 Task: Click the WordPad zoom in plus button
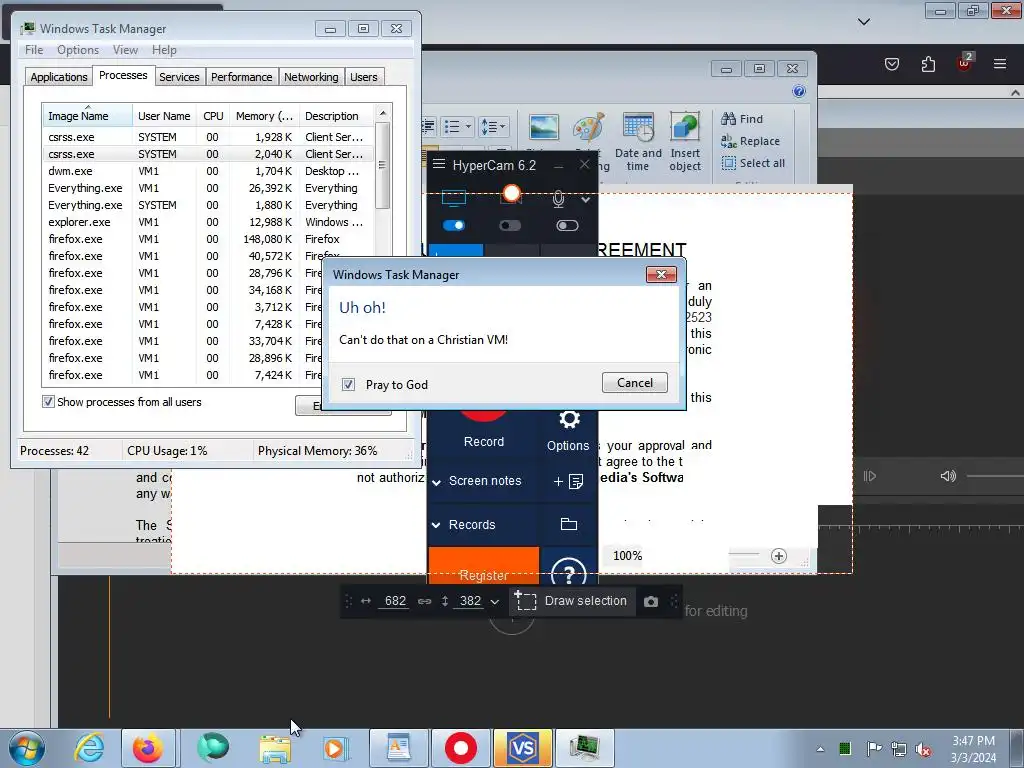click(x=778, y=556)
